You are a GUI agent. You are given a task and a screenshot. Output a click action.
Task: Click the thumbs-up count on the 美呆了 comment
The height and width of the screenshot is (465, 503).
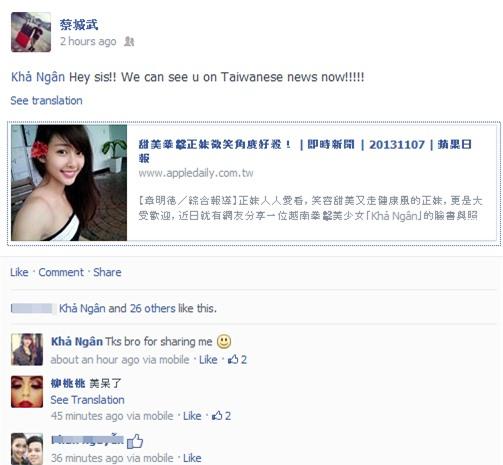point(221,416)
